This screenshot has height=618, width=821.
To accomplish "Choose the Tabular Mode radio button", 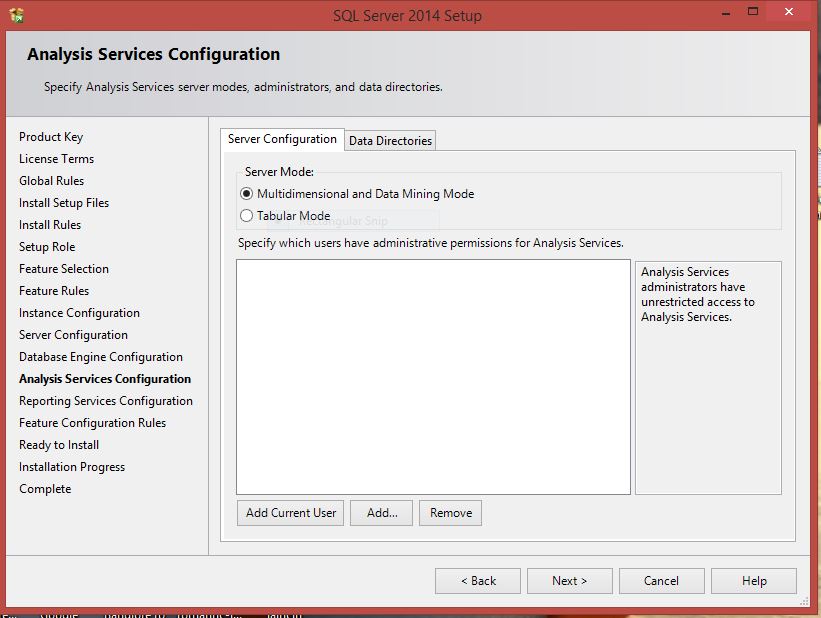I will (247, 216).
